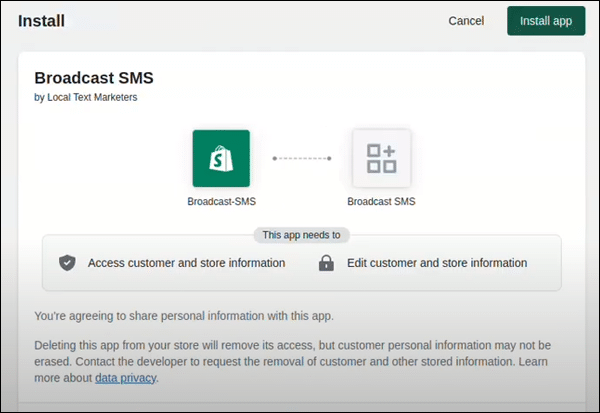Click the shield checkmark access icon
Screen dimensions: 600x413
tap(67, 263)
